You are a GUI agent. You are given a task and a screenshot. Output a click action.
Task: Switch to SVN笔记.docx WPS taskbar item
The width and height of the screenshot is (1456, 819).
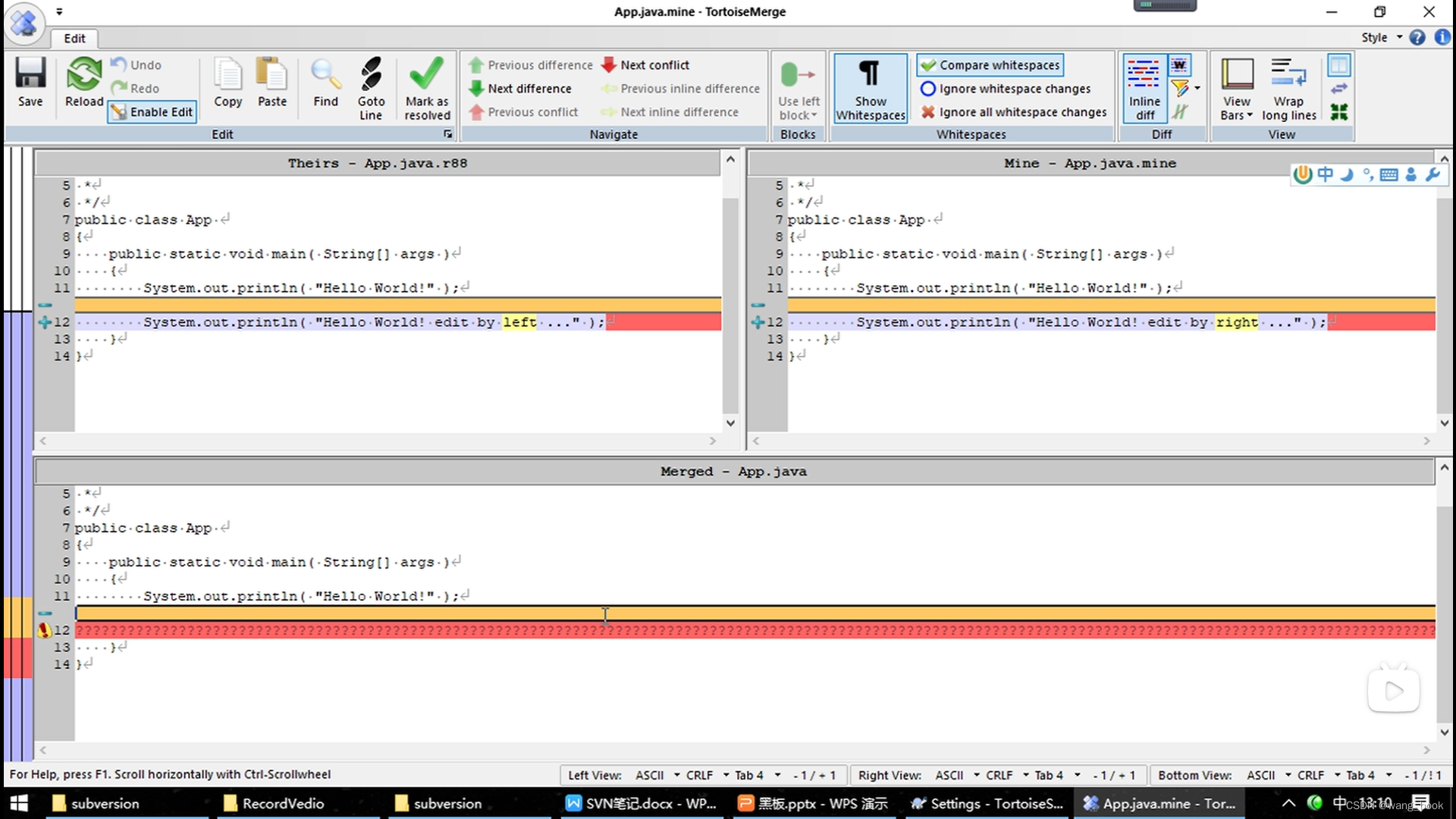(x=642, y=803)
